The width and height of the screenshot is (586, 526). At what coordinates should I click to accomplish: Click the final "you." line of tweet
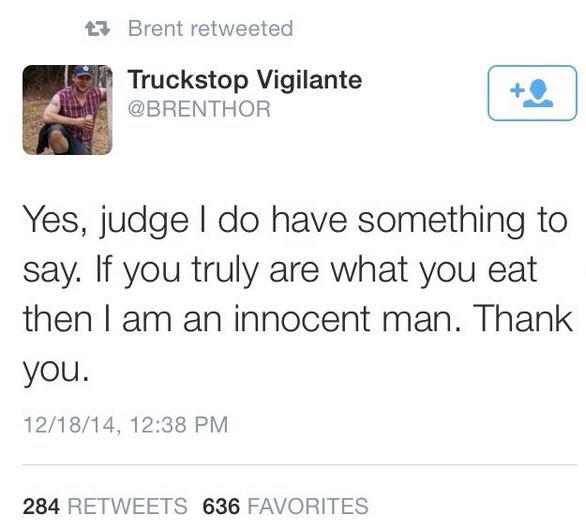pyautogui.click(x=56, y=372)
